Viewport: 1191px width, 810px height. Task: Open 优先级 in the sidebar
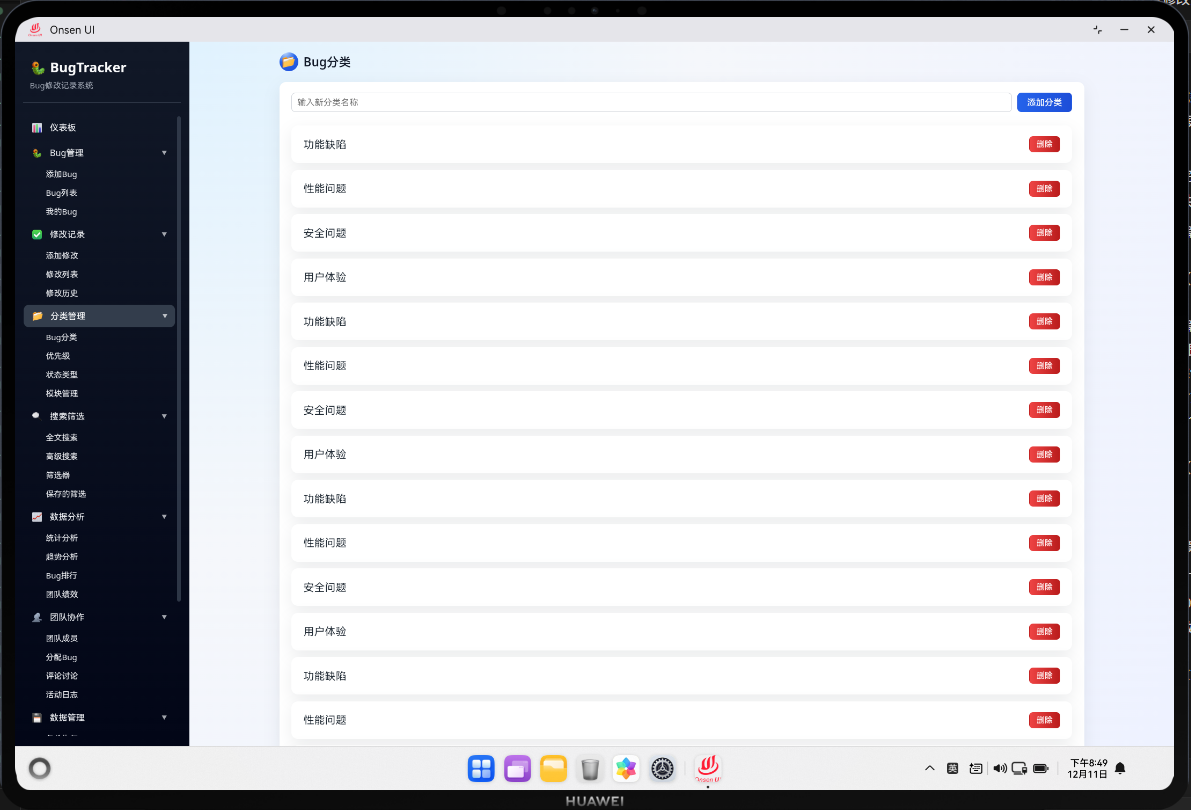[58, 356]
